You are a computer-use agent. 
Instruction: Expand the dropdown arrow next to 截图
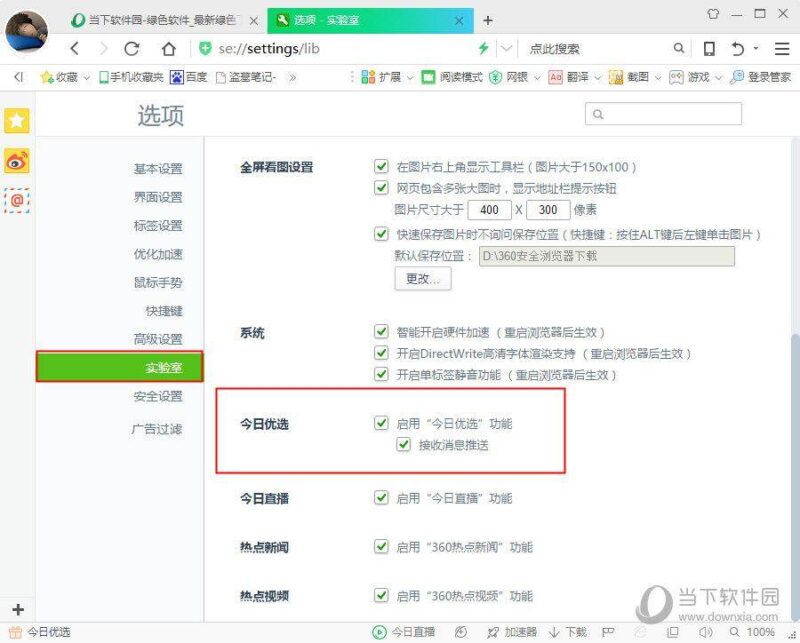(x=658, y=76)
